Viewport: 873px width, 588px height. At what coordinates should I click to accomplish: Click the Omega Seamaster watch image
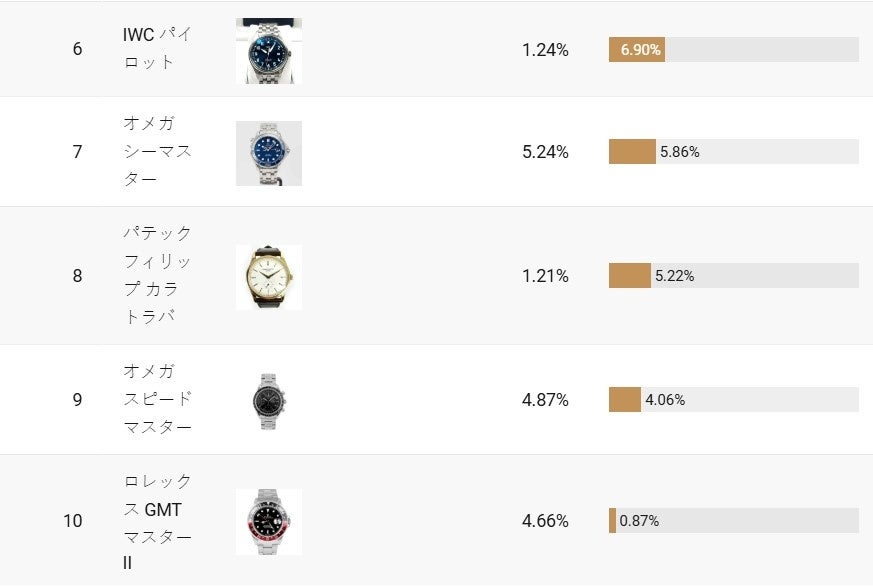tap(268, 153)
